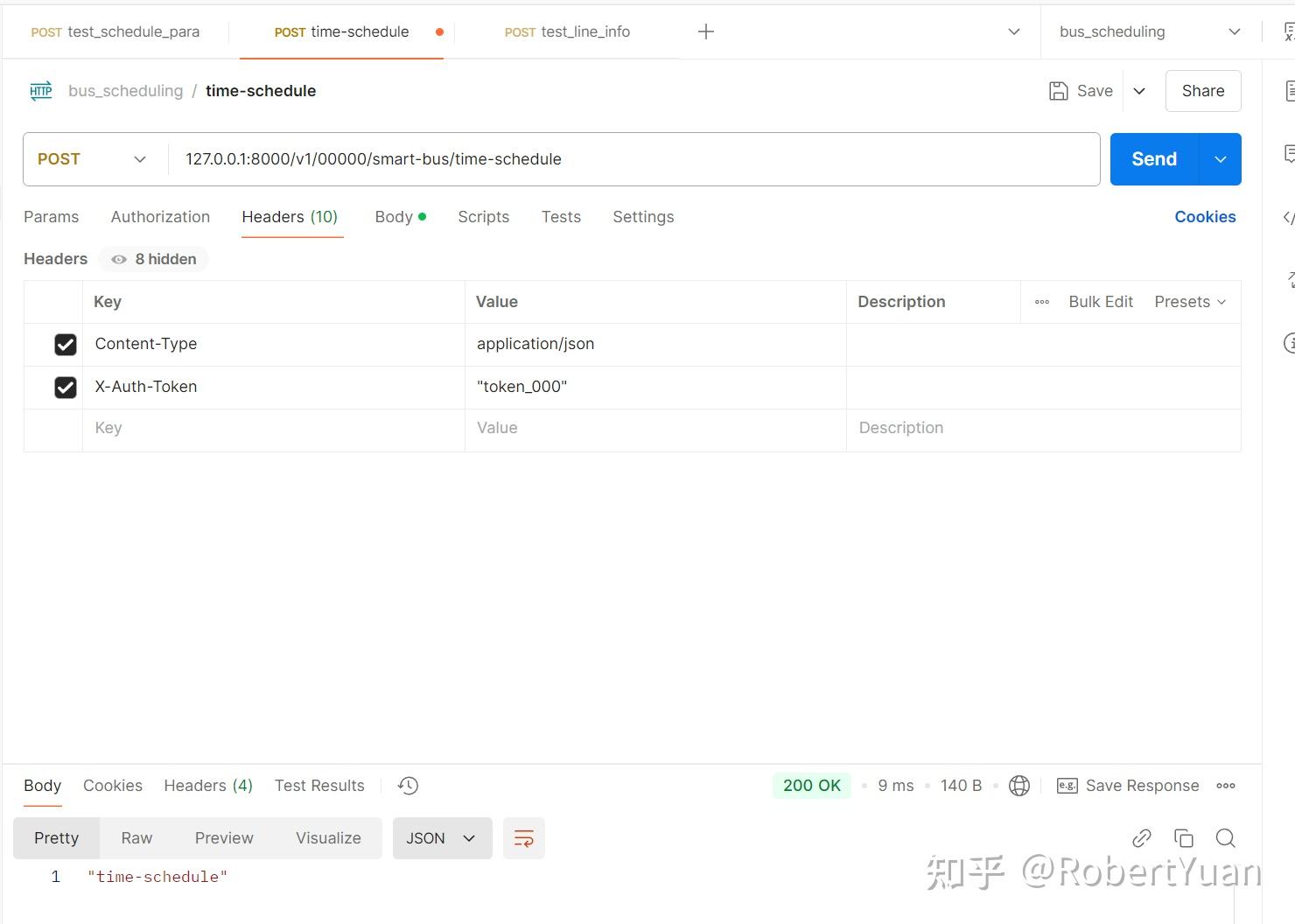1295x924 pixels.
Task: Click the HTTP request type icon
Action: pos(41,91)
